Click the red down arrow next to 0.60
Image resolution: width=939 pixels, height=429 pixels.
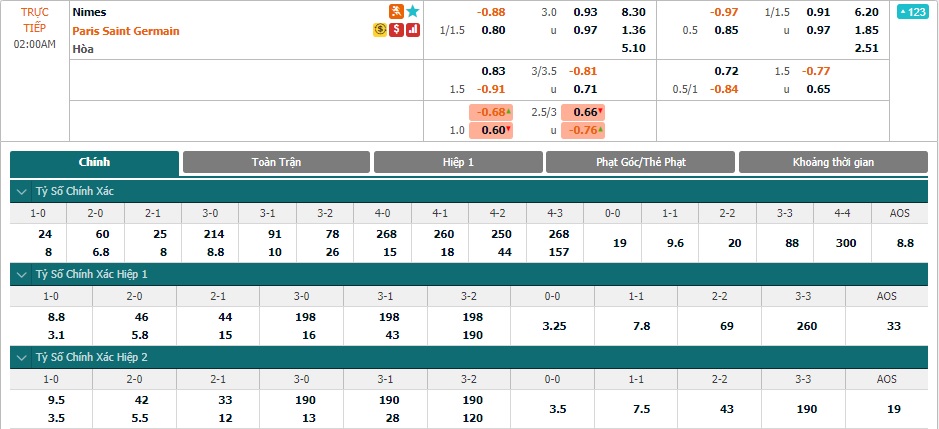508,130
